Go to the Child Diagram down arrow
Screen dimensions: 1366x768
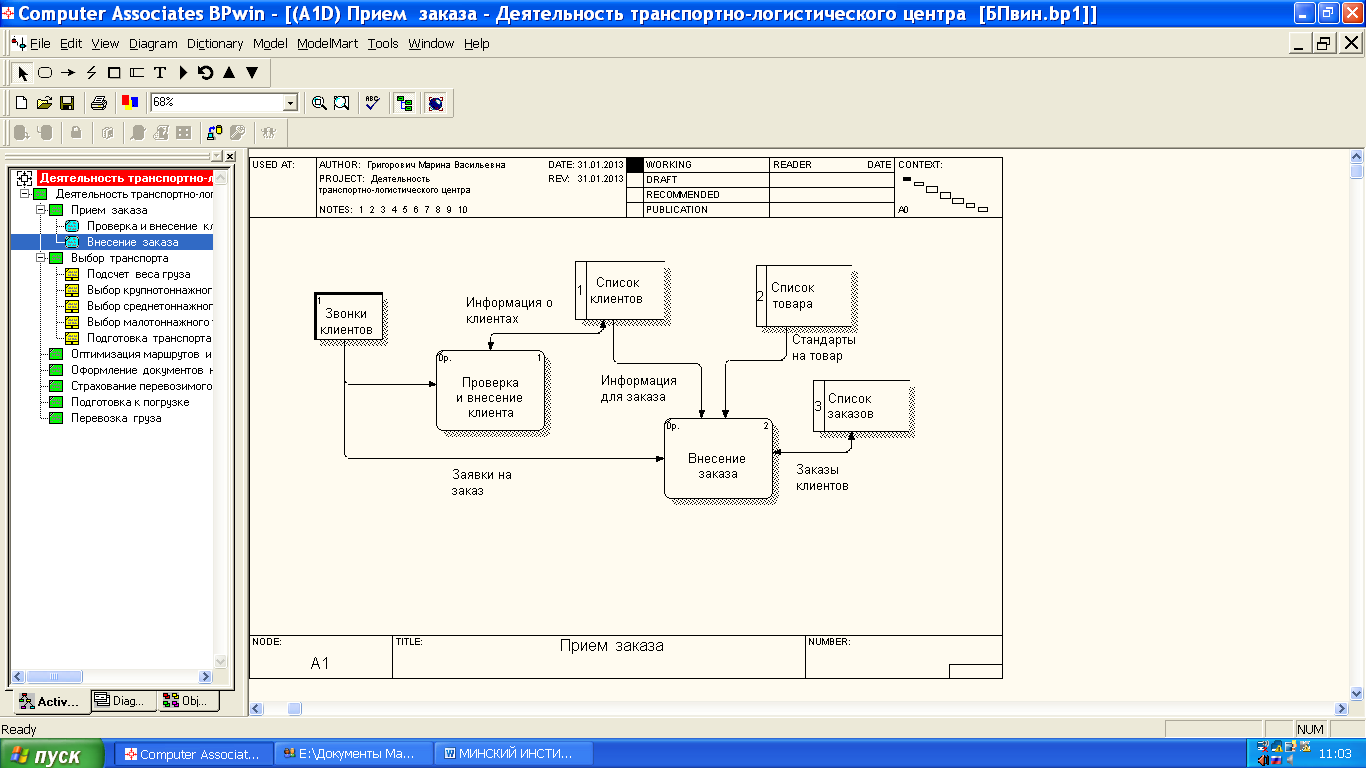click(252, 73)
